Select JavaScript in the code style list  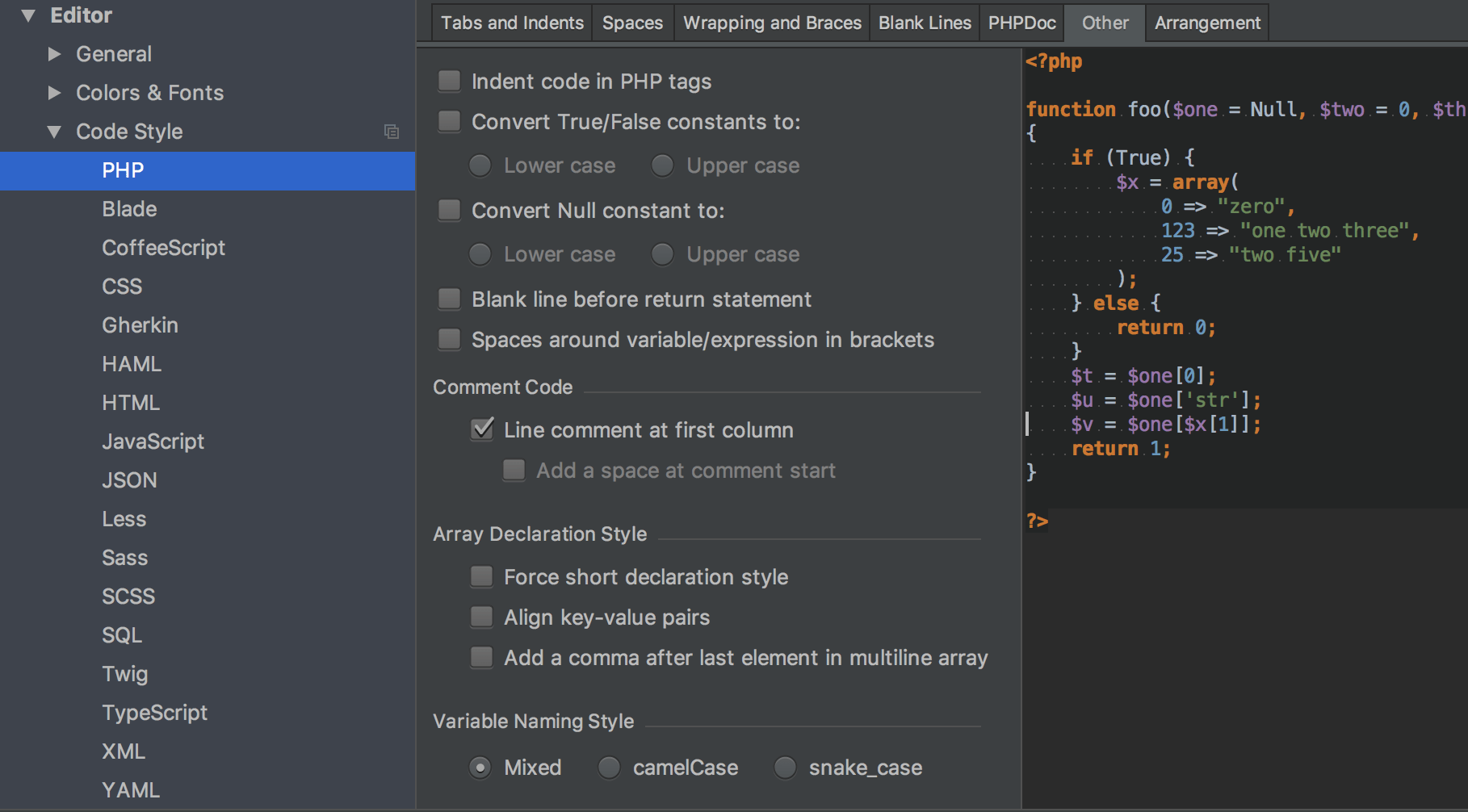pos(153,442)
